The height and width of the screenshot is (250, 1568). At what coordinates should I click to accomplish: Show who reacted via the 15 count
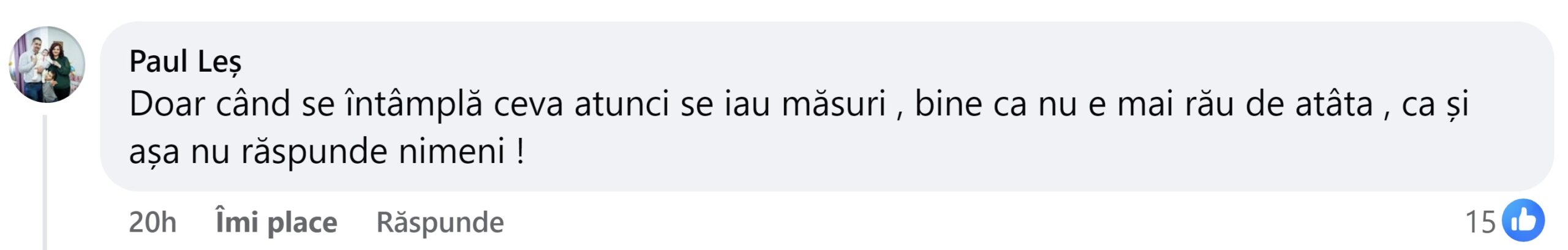coord(1480,222)
